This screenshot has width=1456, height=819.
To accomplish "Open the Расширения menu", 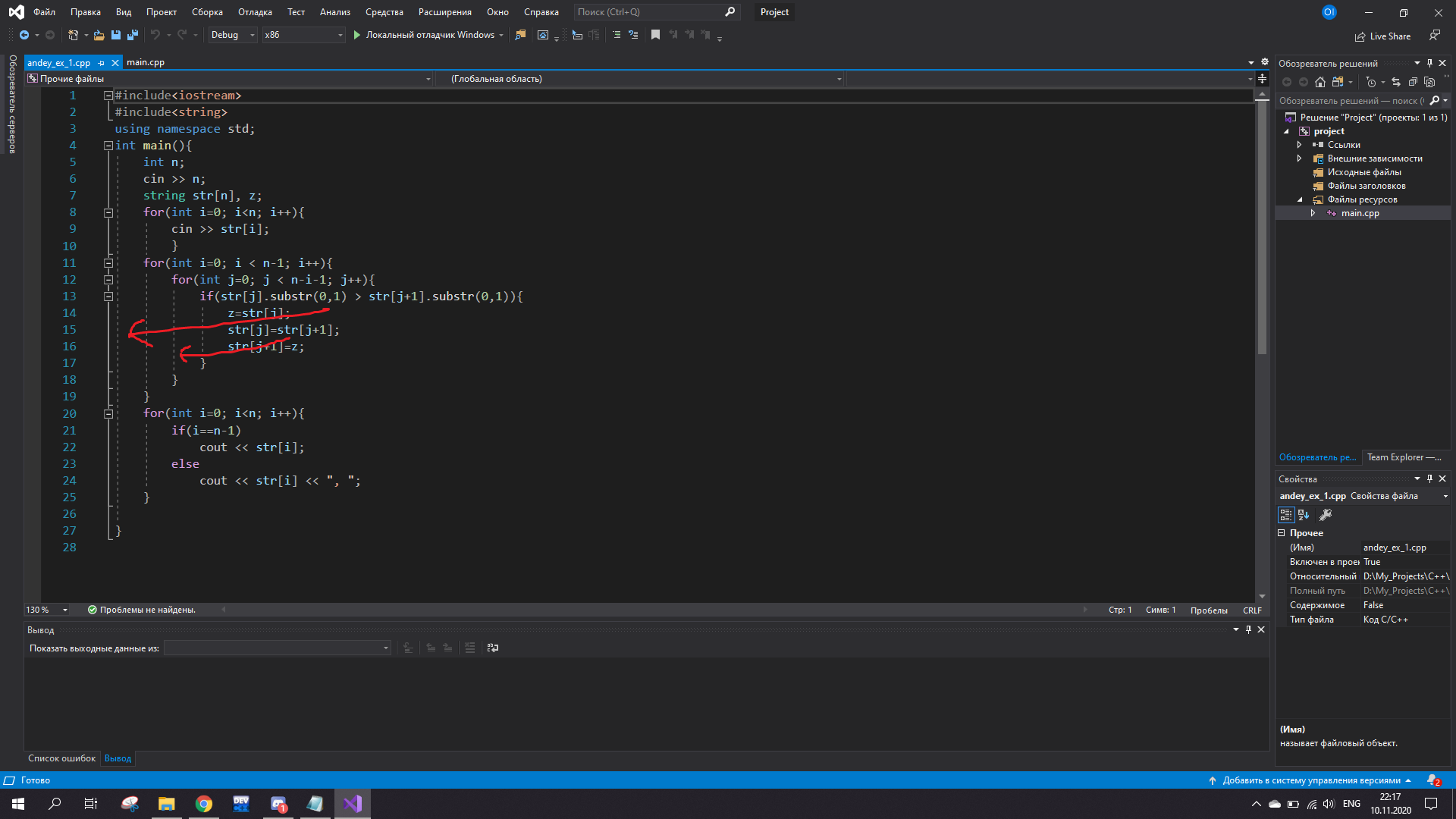I will (x=445, y=12).
